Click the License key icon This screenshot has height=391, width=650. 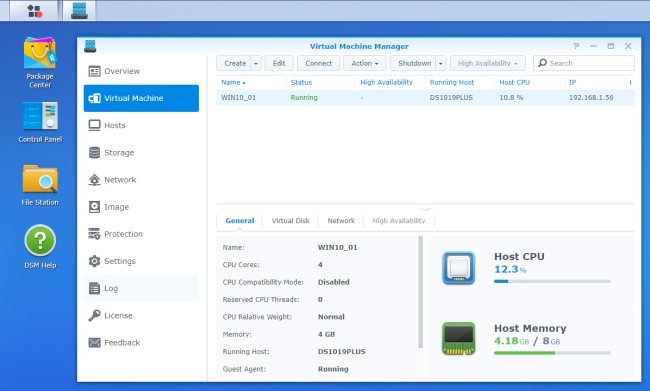[x=95, y=316]
